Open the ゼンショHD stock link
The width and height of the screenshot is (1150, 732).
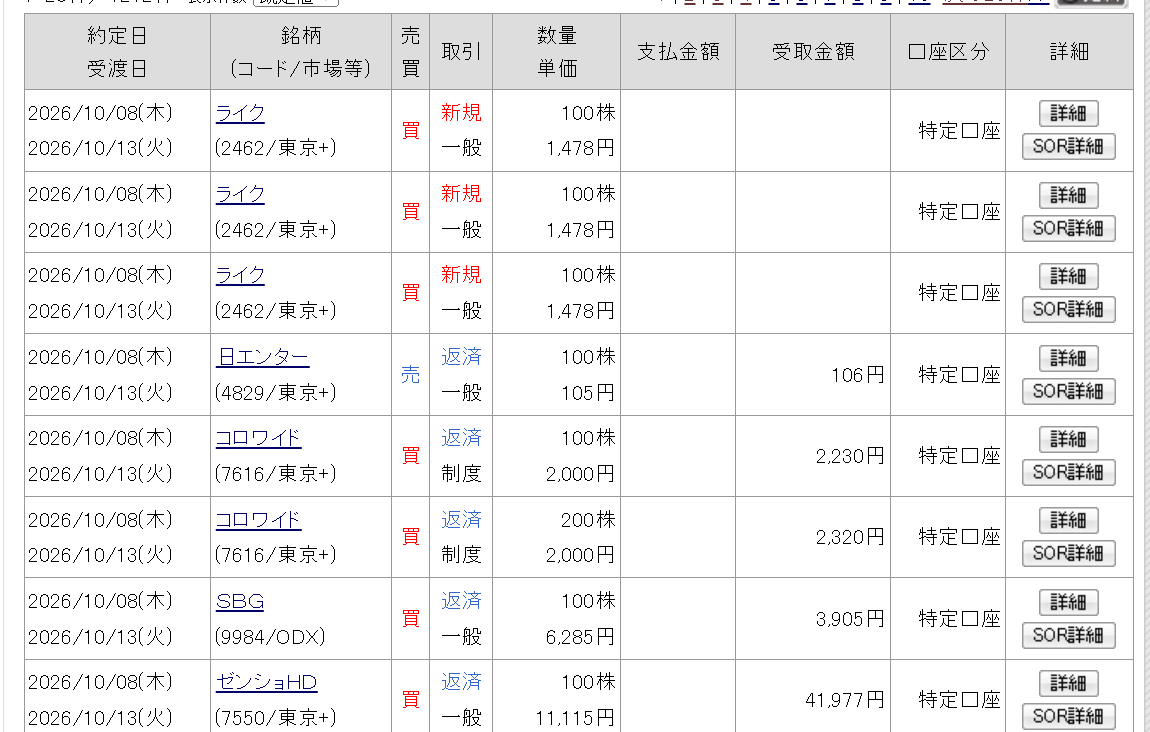(x=266, y=682)
